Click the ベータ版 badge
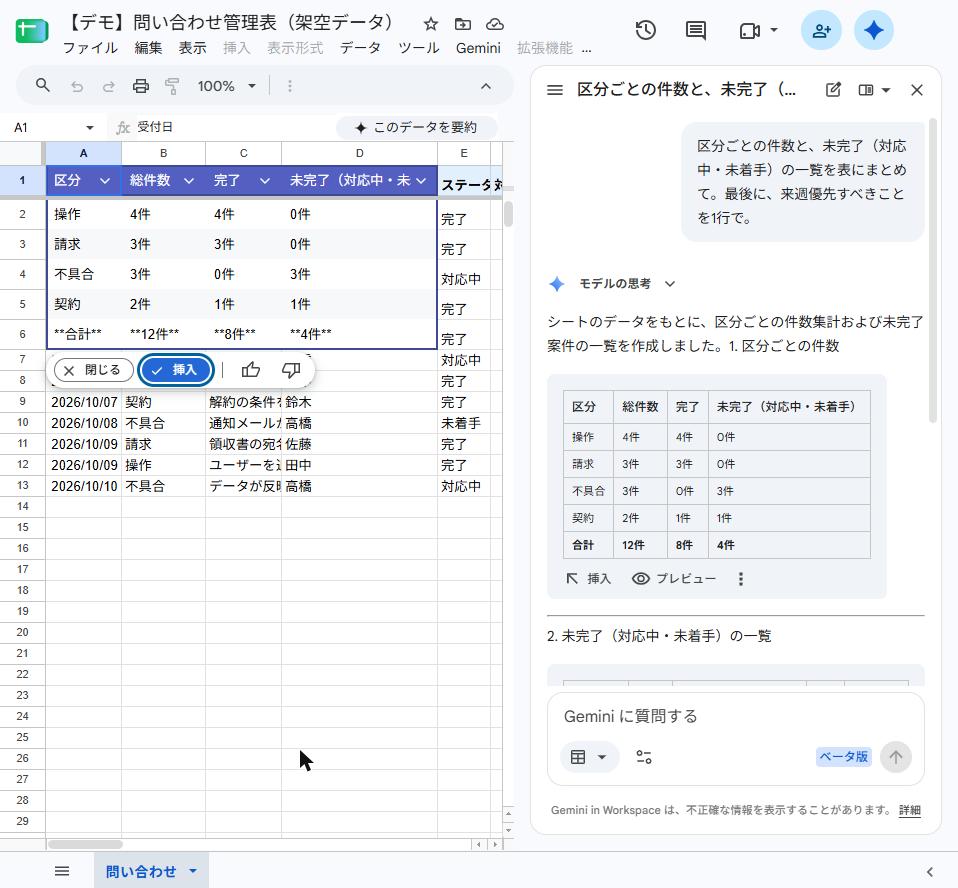The width and height of the screenshot is (958, 888). point(844,757)
